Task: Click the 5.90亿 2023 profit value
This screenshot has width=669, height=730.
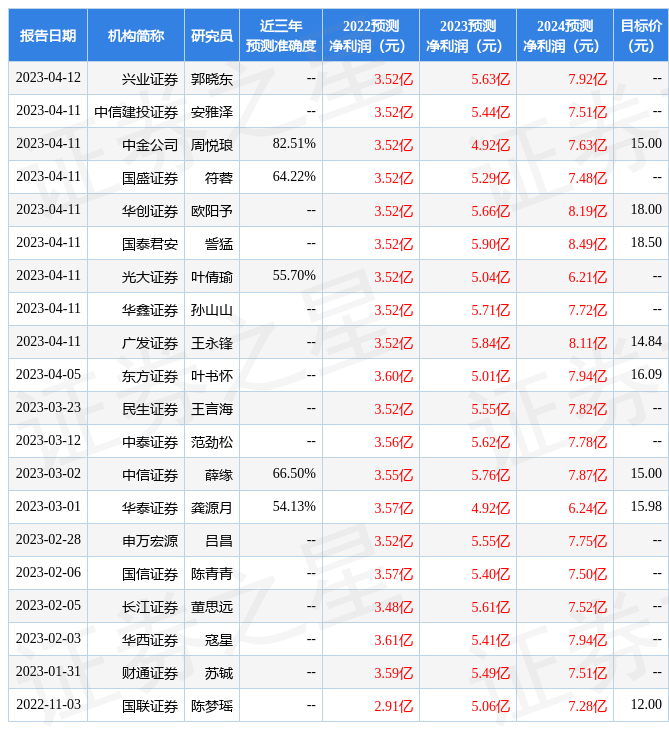Action: pyautogui.click(x=490, y=244)
